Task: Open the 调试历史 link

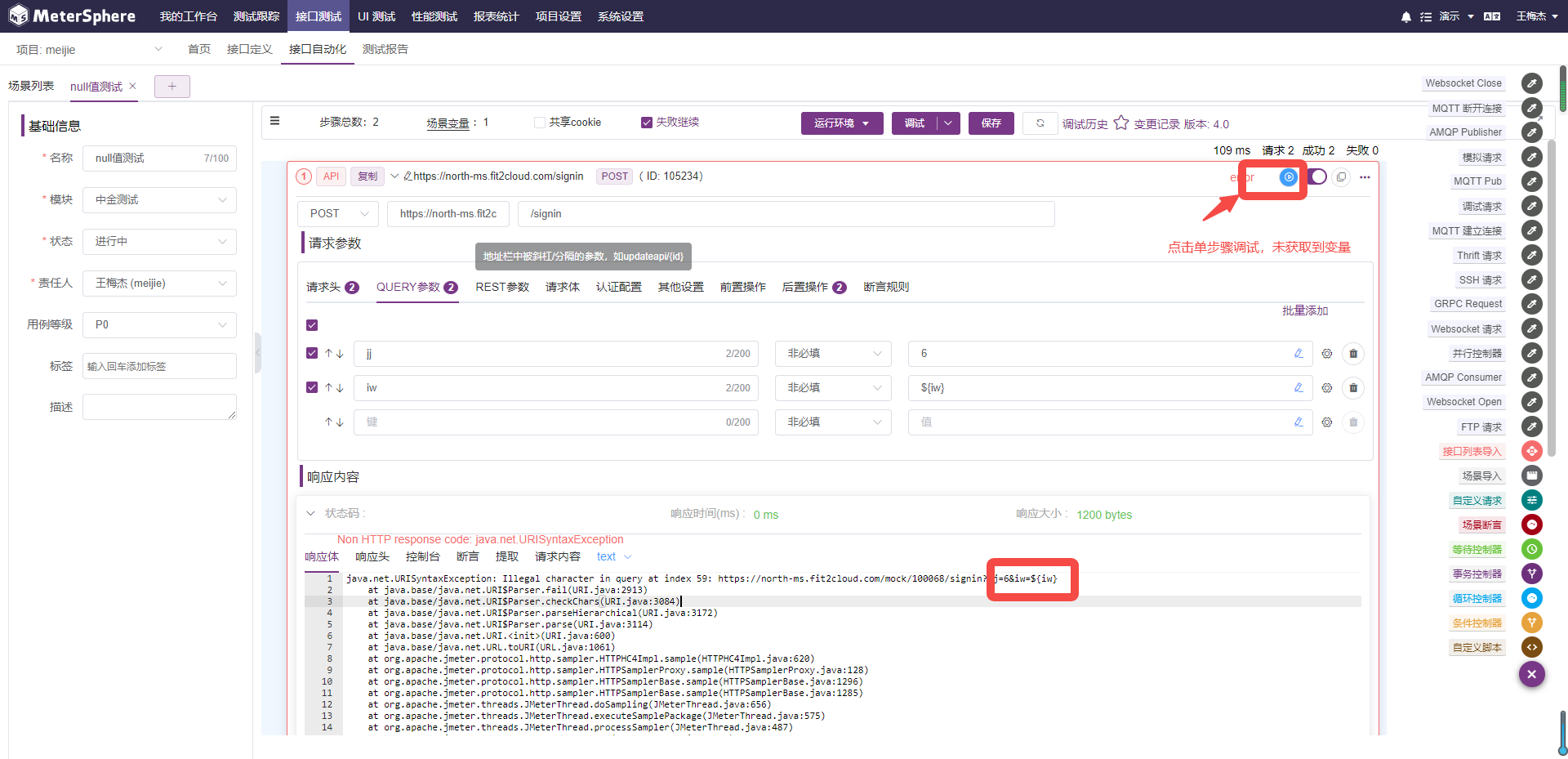Action: 1086,123
